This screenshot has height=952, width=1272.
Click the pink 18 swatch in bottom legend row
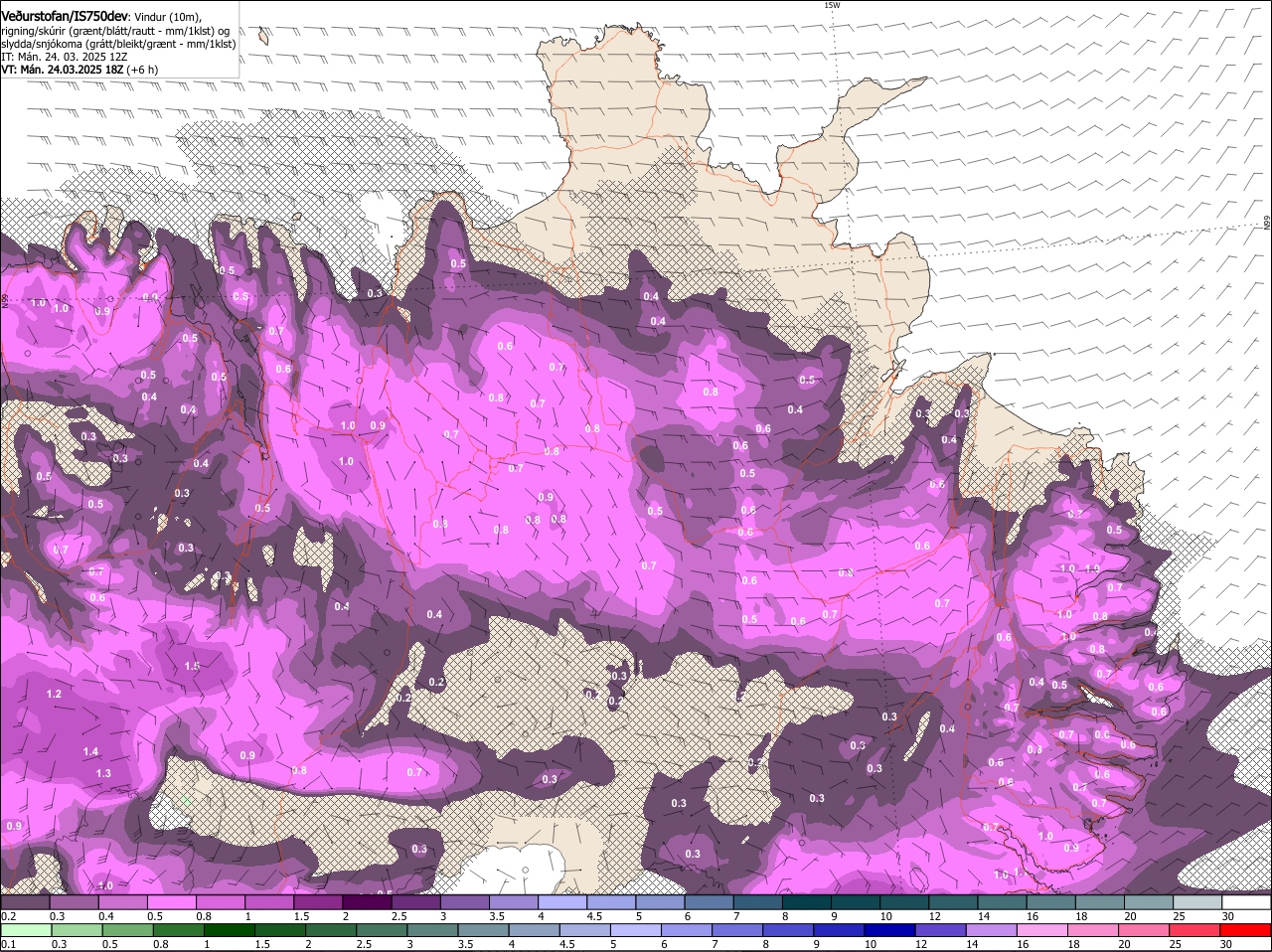(1094, 930)
